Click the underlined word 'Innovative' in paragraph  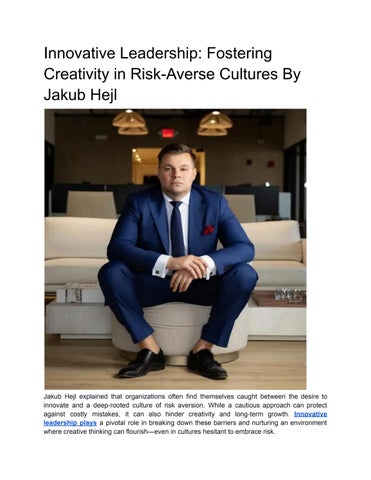[310, 414]
